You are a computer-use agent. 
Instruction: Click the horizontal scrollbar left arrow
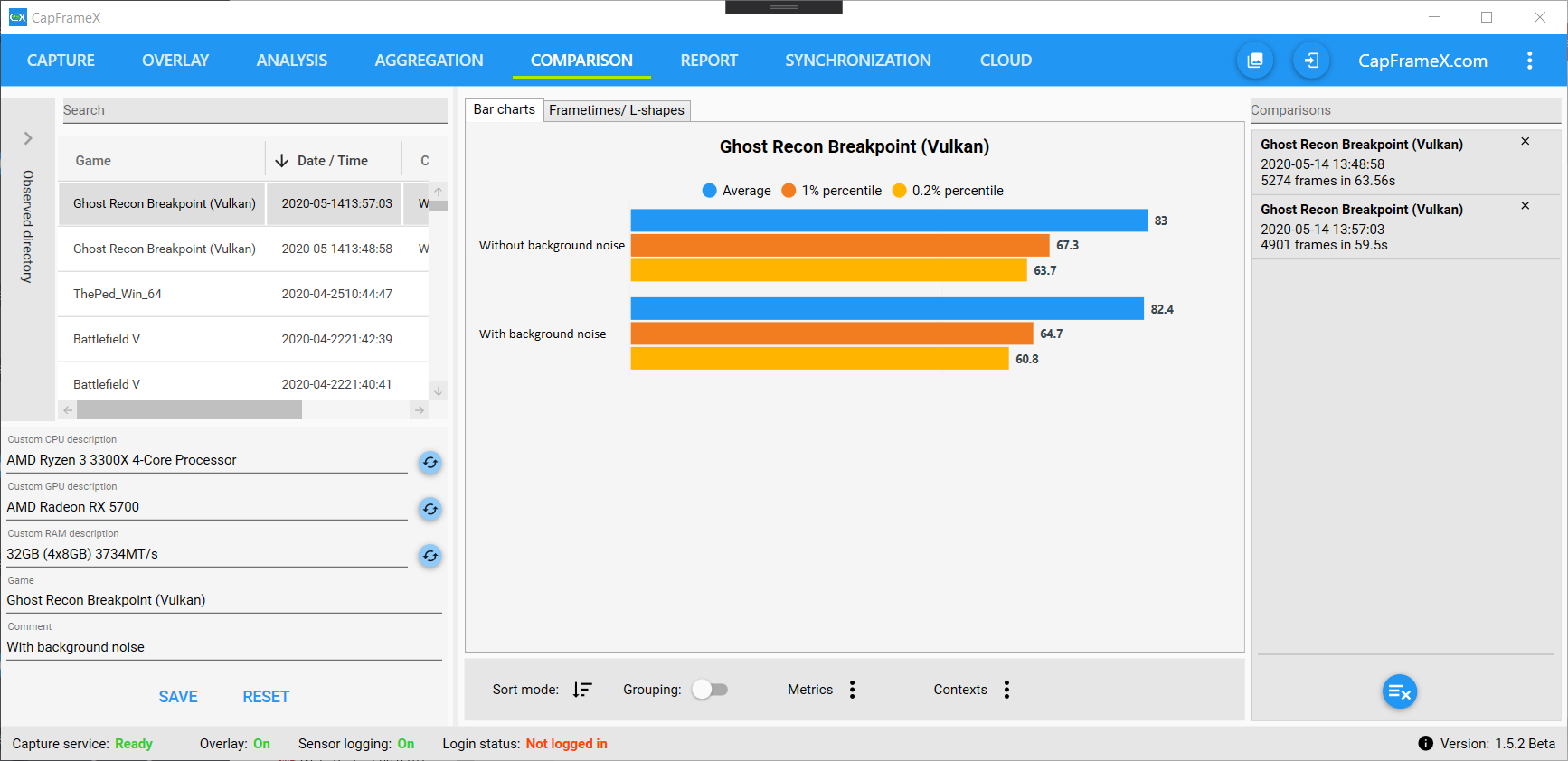[68, 410]
